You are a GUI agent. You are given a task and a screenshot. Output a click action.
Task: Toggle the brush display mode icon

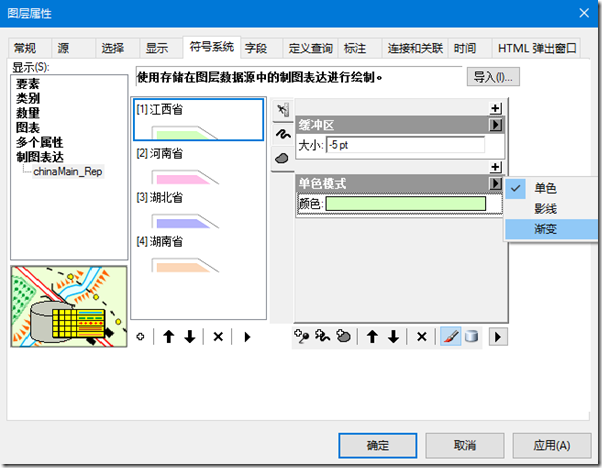(450, 337)
